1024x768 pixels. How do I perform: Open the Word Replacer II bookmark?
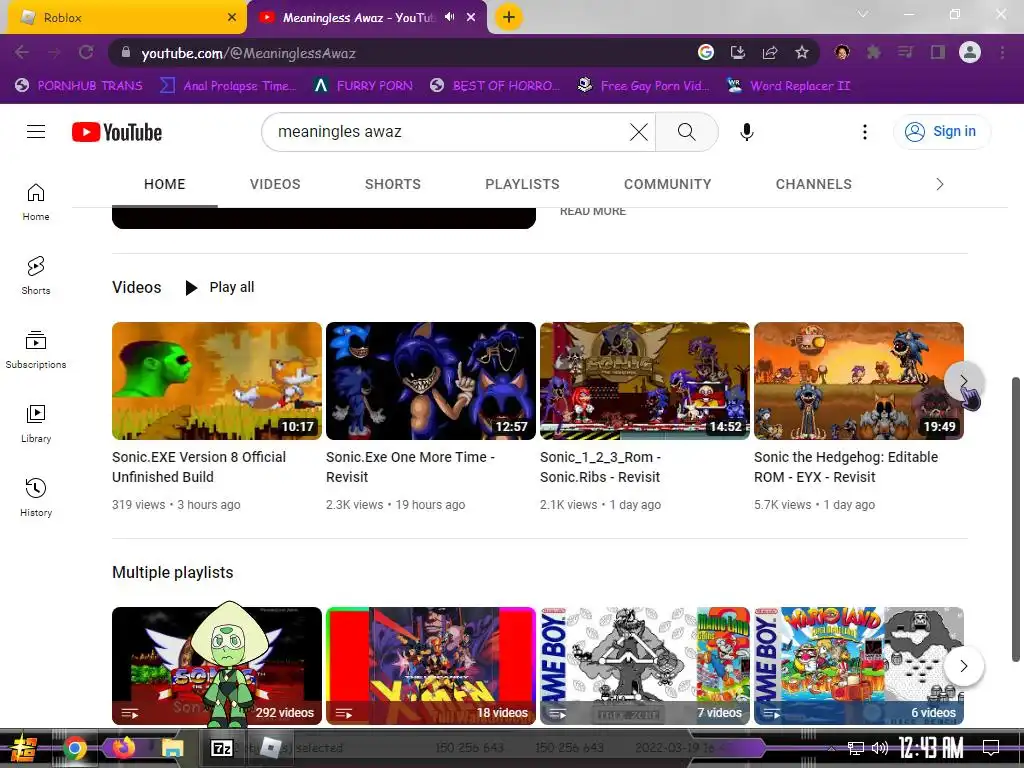pyautogui.click(x=789, y=86)
